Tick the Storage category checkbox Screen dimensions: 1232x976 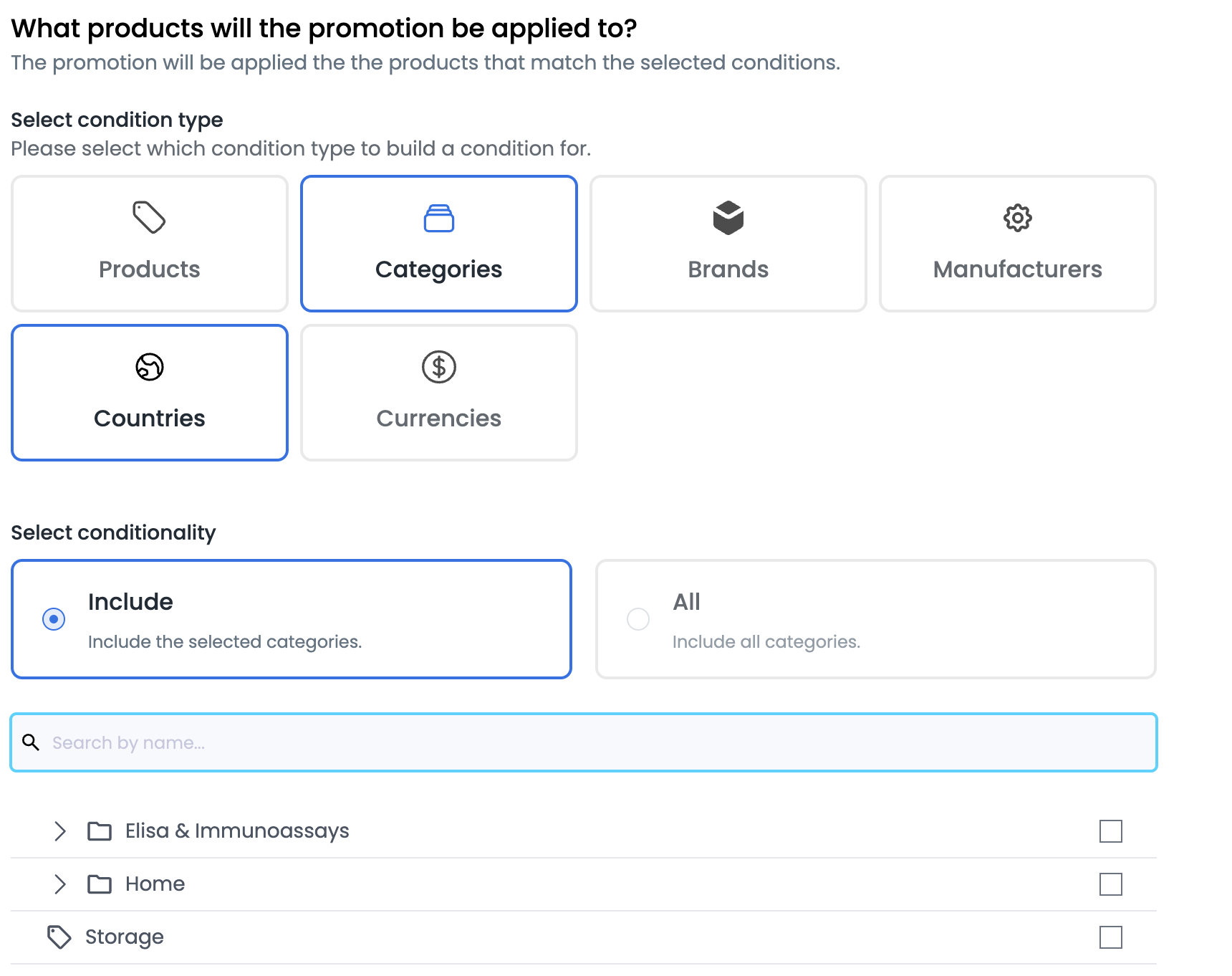tap(1111, 937)
